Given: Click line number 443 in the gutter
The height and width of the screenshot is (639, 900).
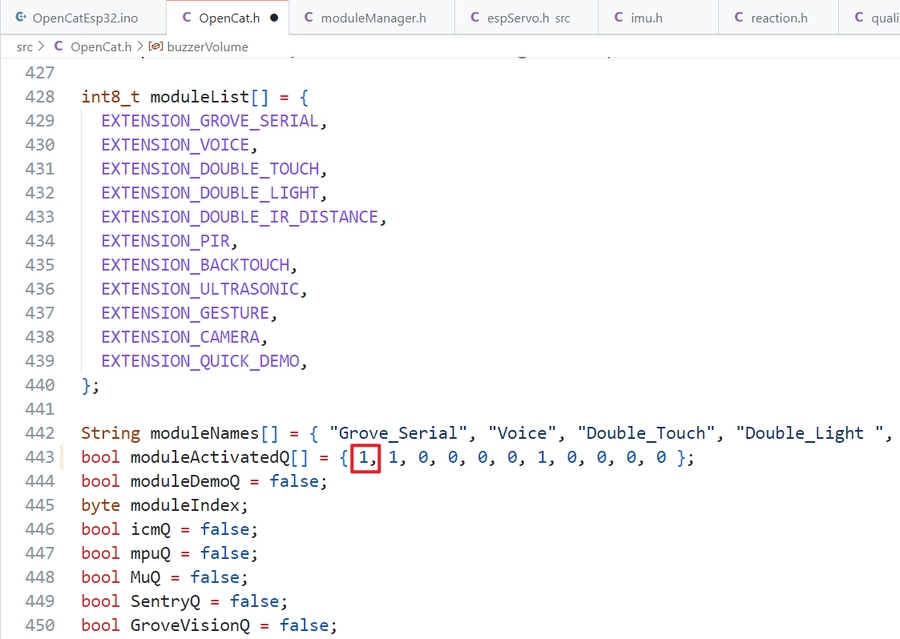Looking at the screenshot, I should [39, 457].
